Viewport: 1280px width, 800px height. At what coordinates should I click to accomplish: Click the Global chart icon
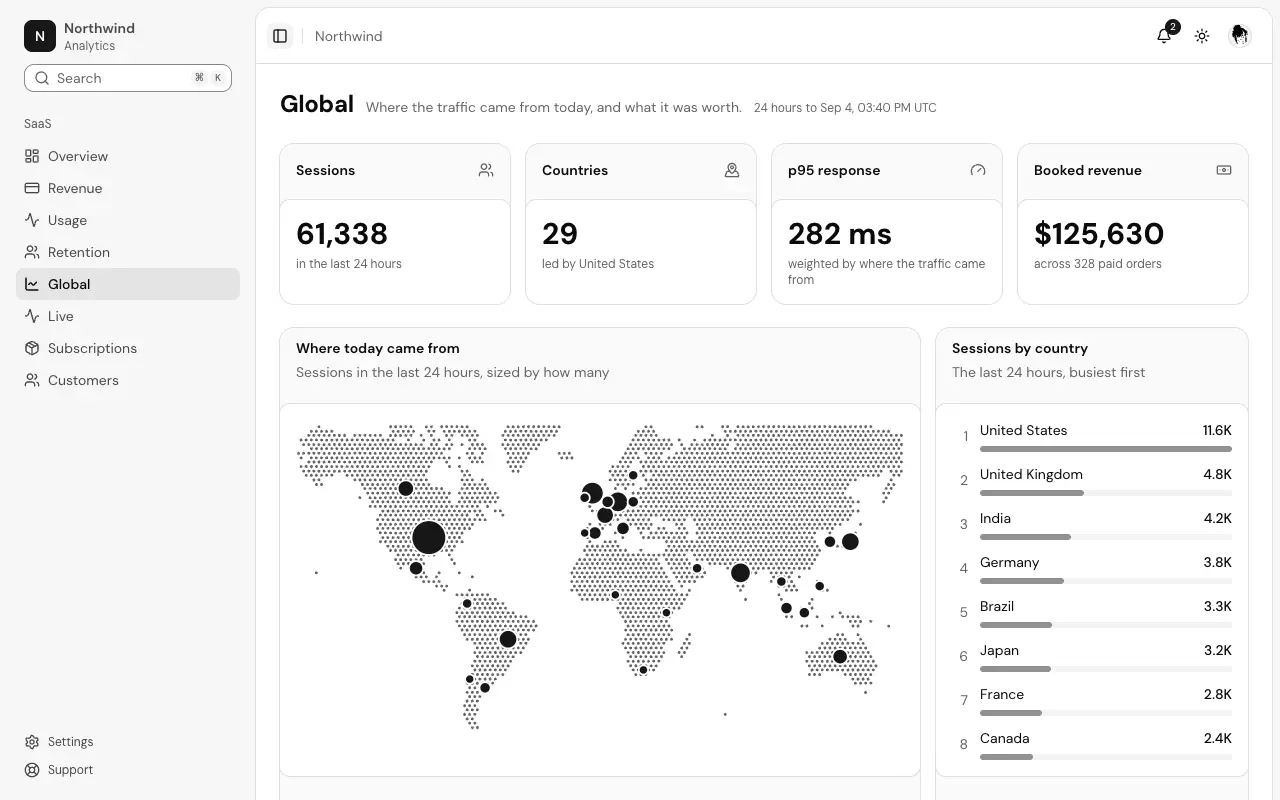(32, 284)
